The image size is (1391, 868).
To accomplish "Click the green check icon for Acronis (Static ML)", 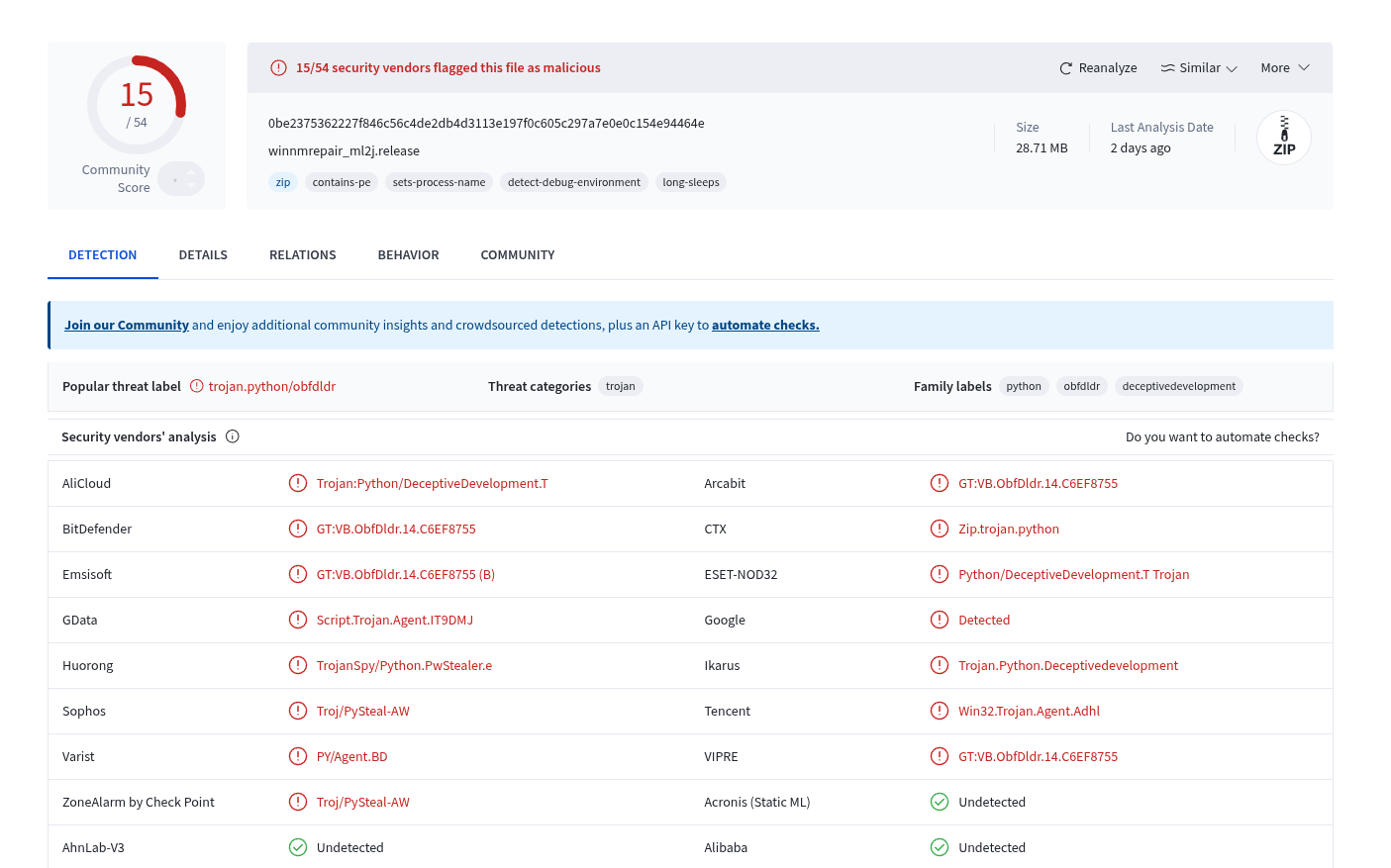I will [940, 802].
